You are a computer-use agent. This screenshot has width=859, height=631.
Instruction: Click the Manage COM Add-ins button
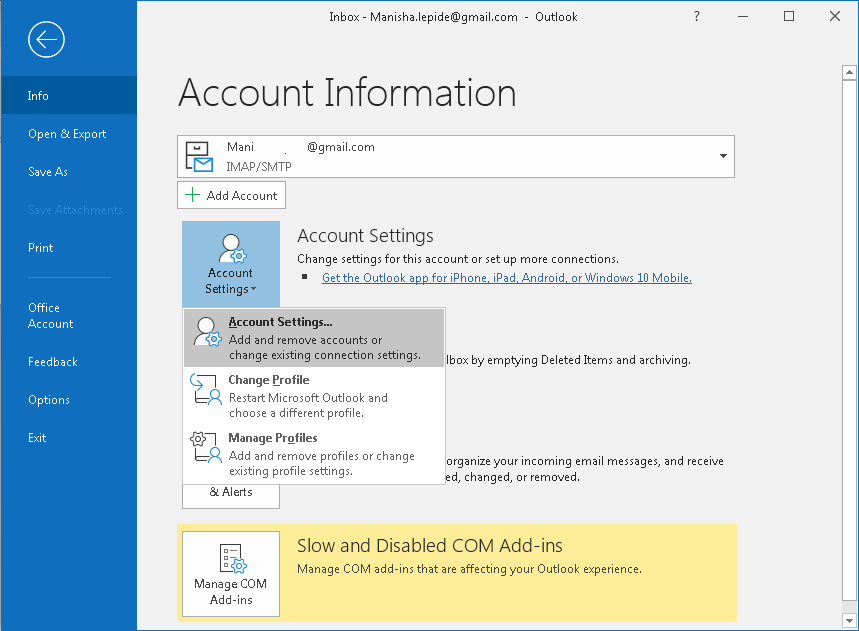pyautogui.click(x=231, y=574)
